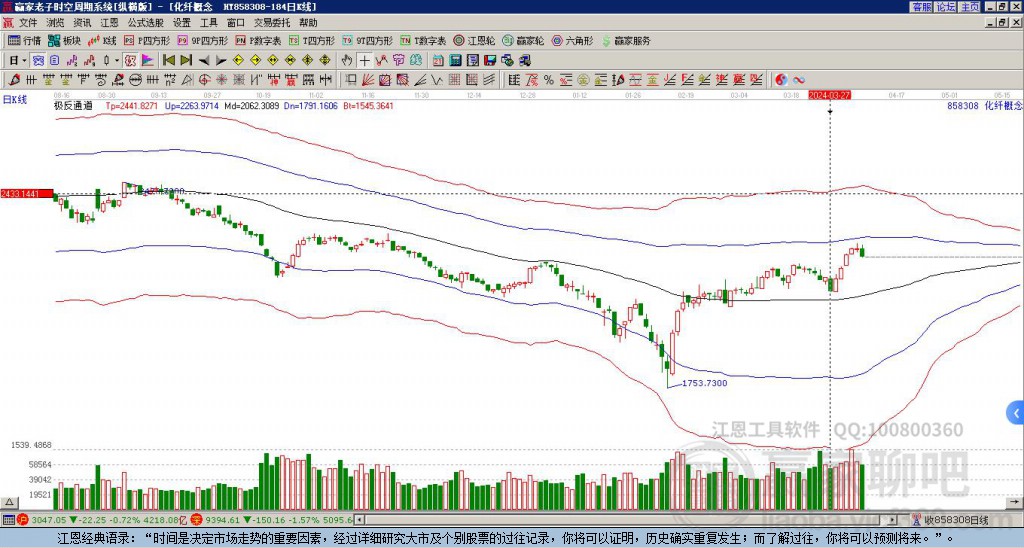Open 9T四方形 tool

click(x=368, y=40)
